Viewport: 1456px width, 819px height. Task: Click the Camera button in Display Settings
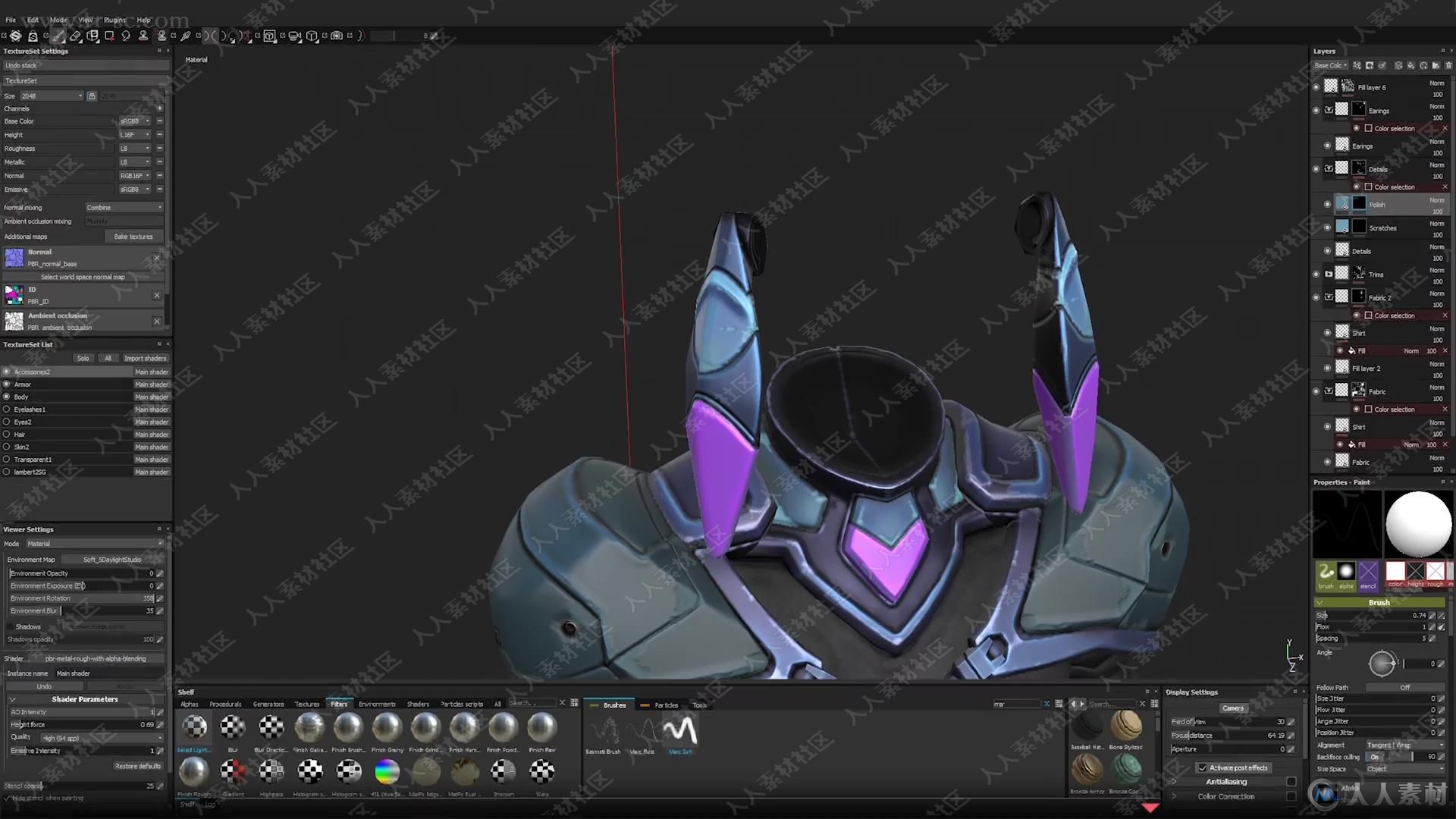pos(1233,708)
